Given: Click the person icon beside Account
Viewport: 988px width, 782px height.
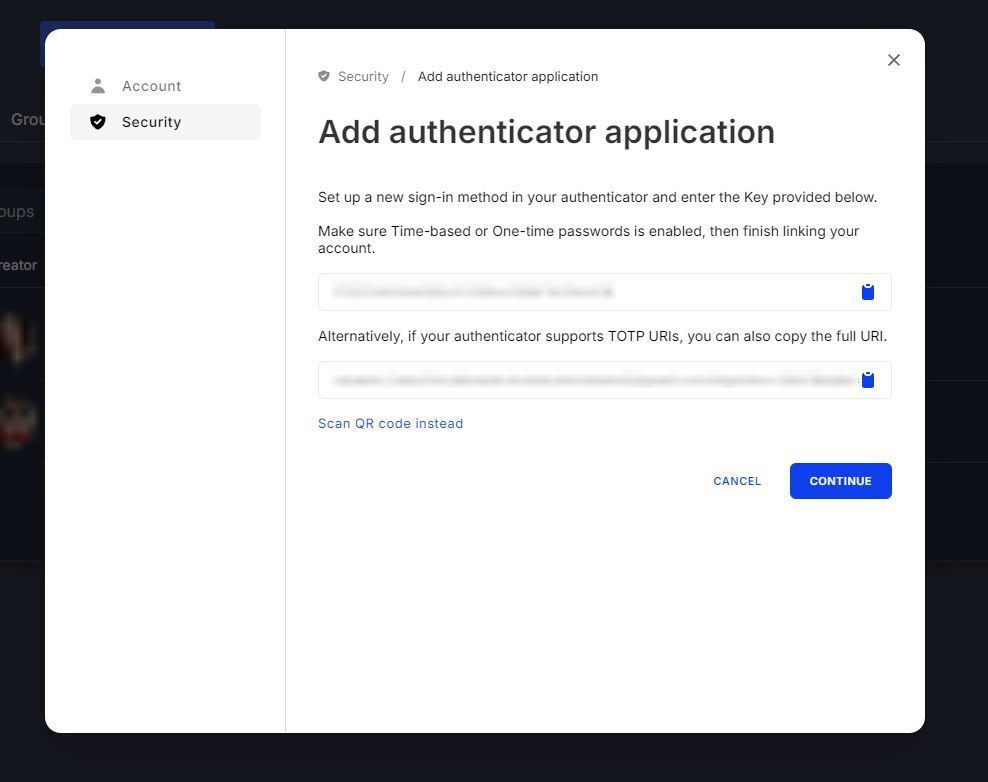Looking at the screenshot, I should tap(98, 86).
